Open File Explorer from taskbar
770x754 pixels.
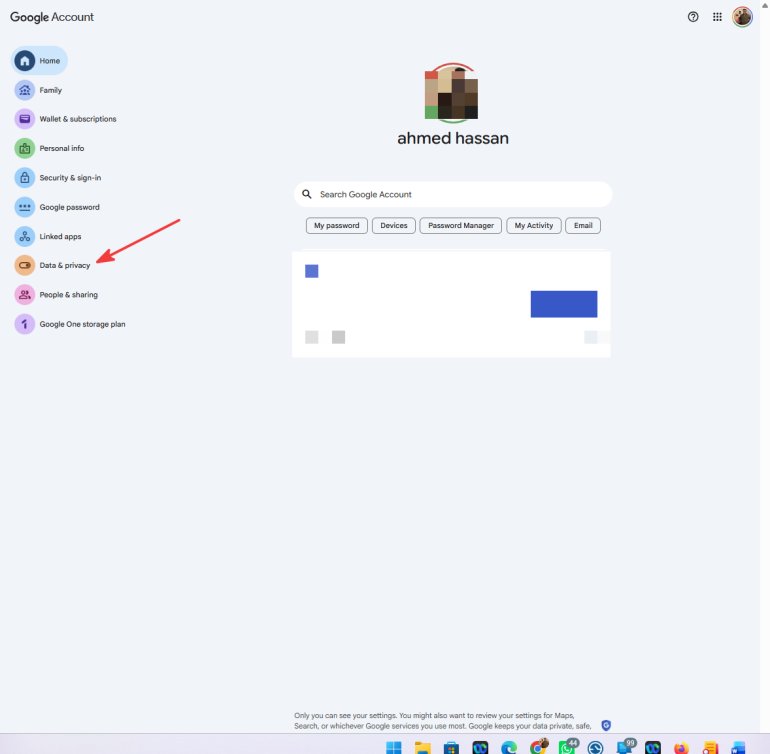tap(422, 748)
